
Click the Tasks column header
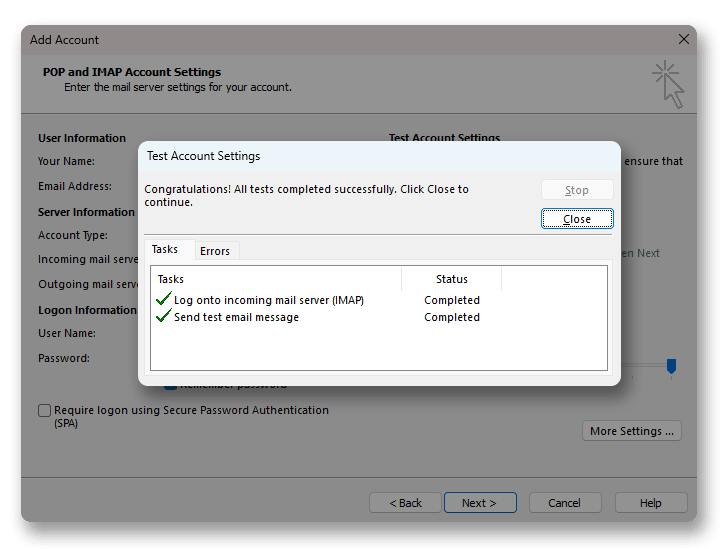coord(276,279)
